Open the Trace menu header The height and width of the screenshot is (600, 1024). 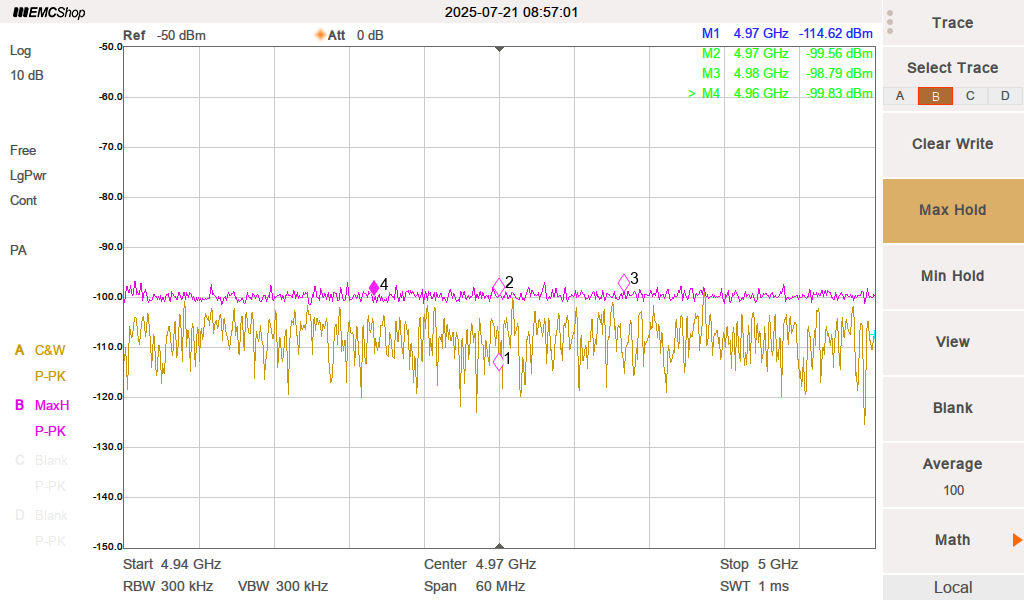[952, 23]
